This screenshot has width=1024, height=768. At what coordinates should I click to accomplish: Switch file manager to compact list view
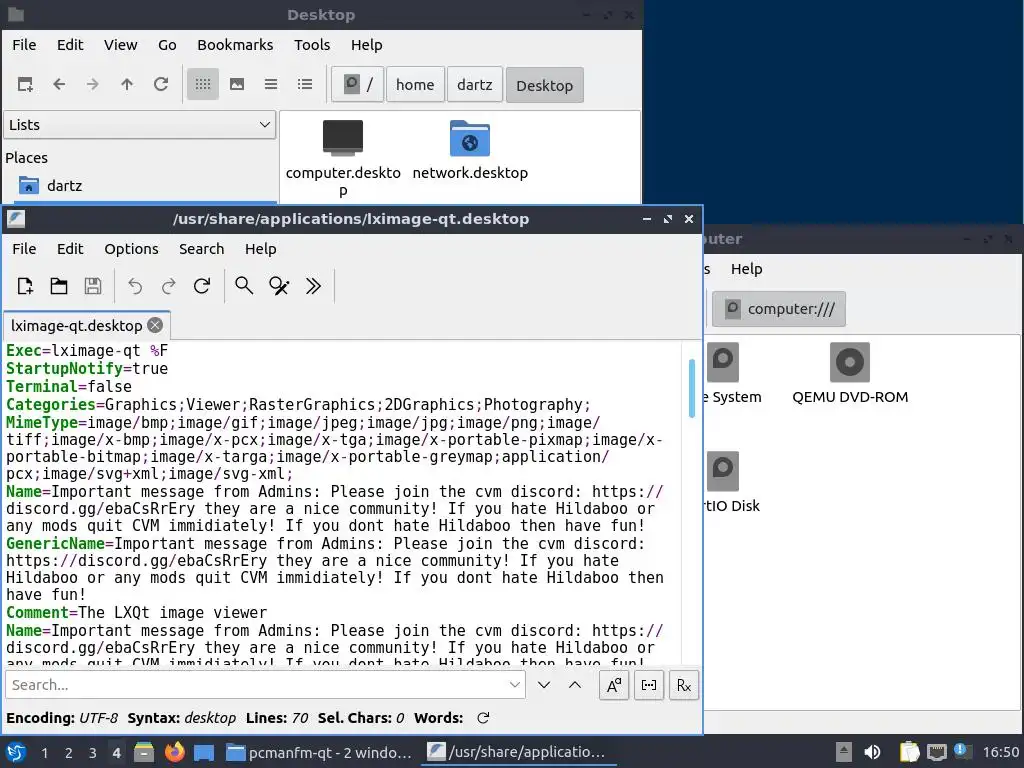tap(271, 84)
